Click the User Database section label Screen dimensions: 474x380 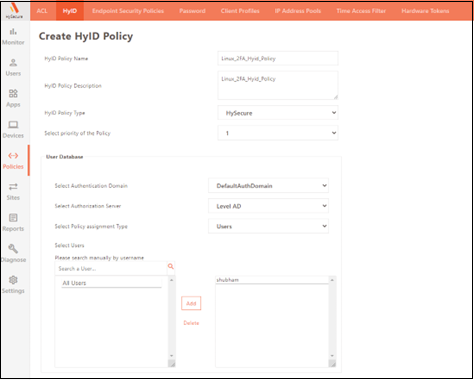point(64,157)
